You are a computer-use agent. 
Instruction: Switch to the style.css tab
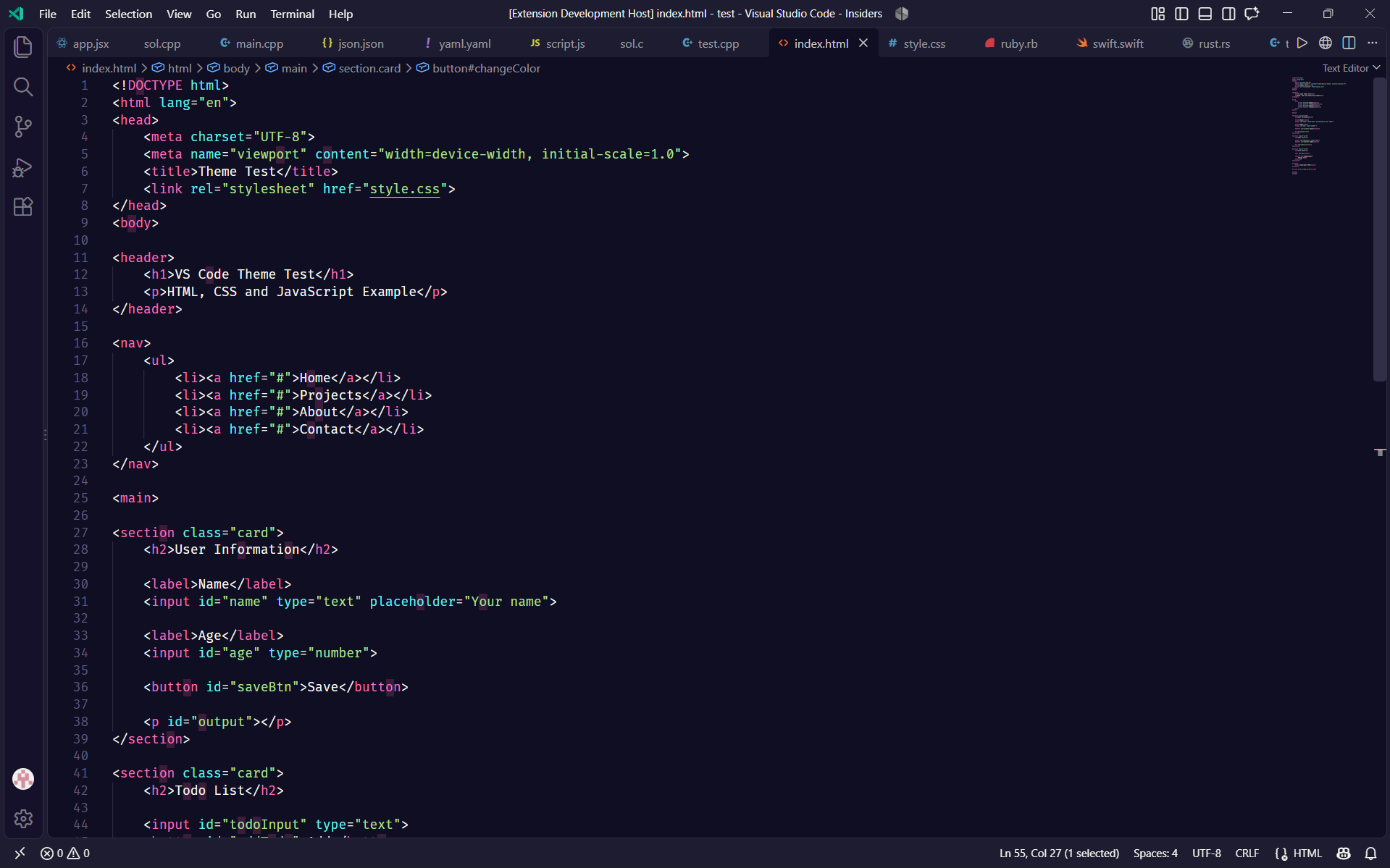[924, 43]
